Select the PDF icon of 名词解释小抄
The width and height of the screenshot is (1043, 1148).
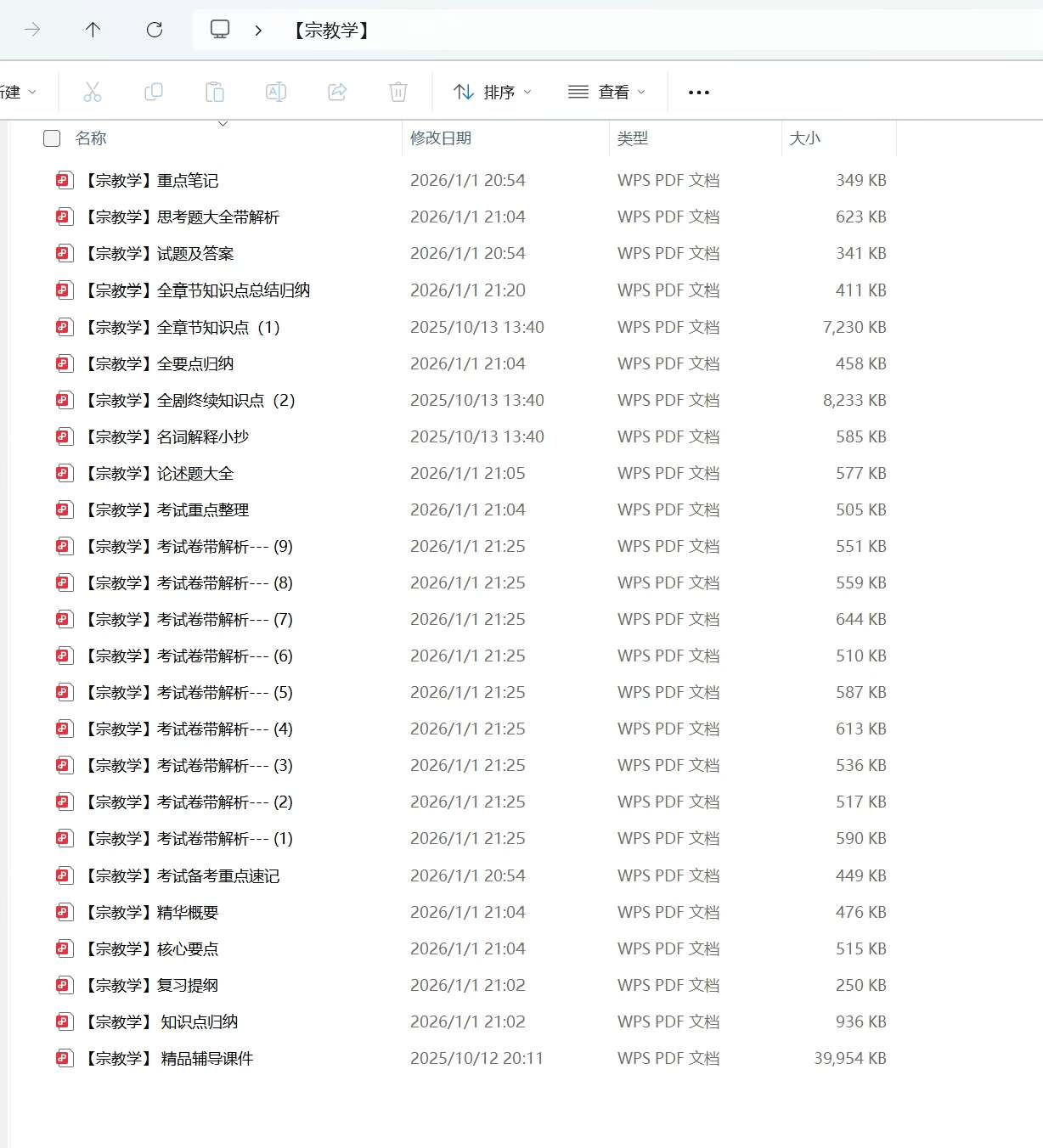click(x=64, y=436)
